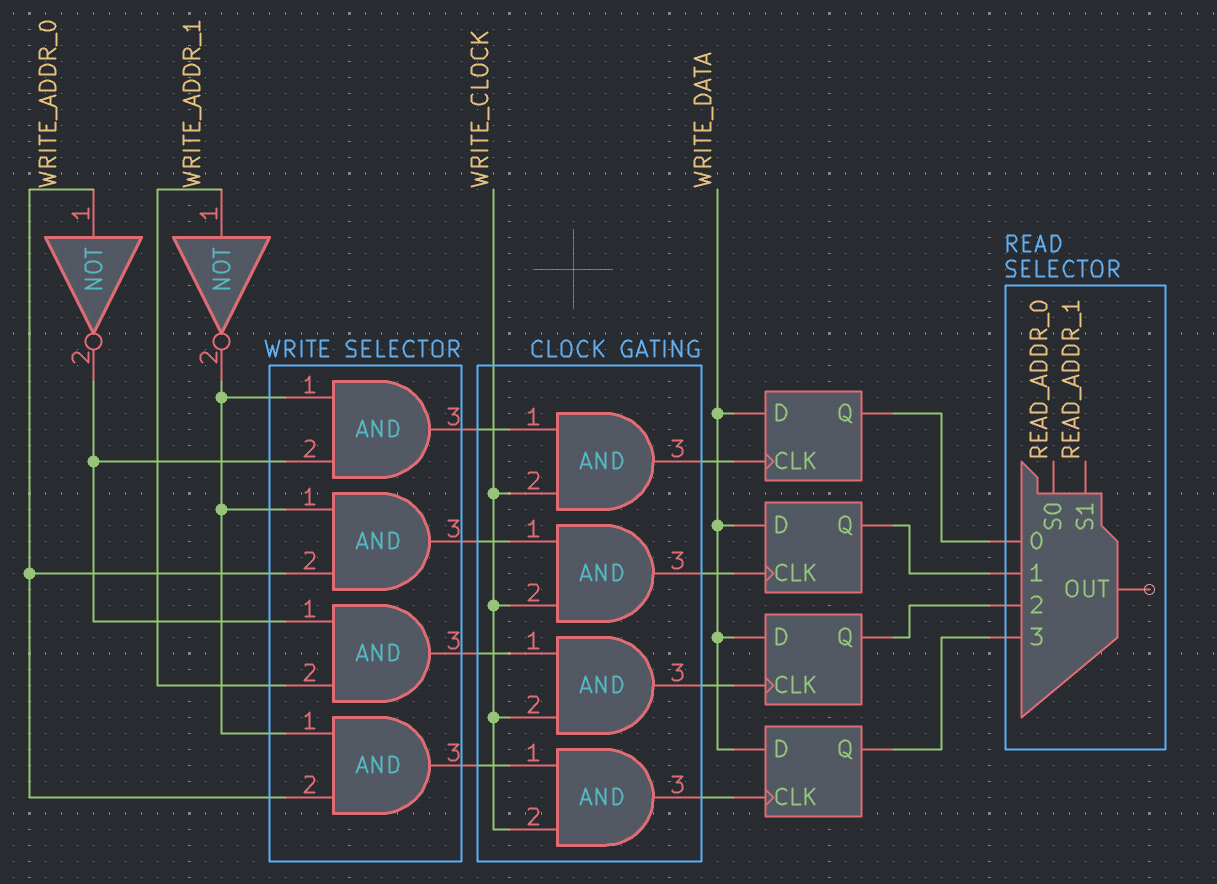Screen dimensions: 1217x884
Task: Select the second AND gate in CLOCK GATING
Action: pyautogui.click(x=604, y=573)
